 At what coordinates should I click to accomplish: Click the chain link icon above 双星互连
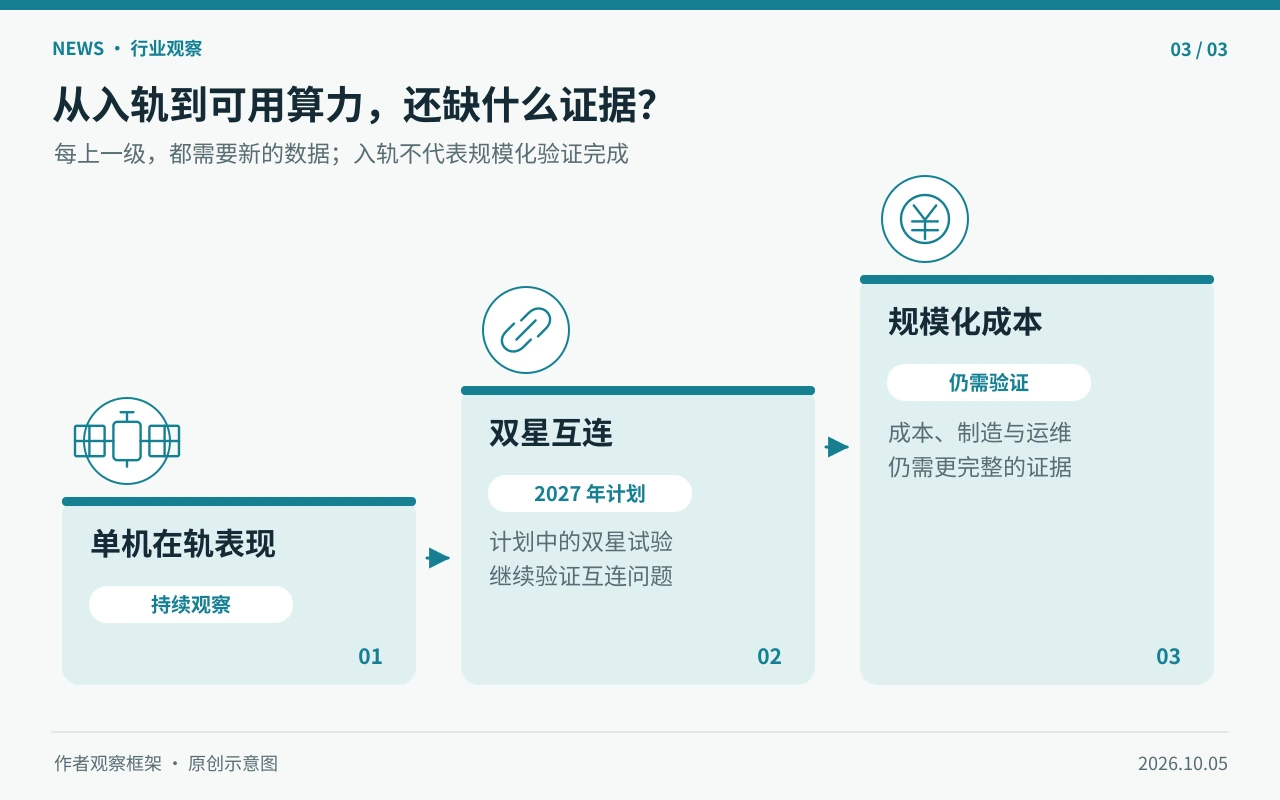click(526, 330)
